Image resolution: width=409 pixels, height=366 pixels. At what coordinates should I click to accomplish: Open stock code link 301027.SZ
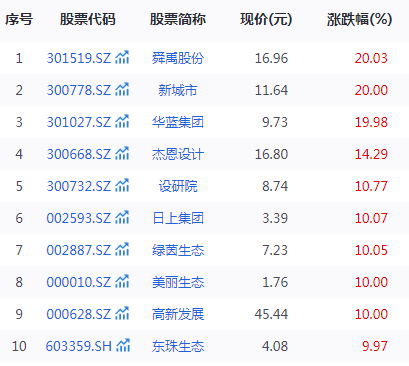coord(79,122)
